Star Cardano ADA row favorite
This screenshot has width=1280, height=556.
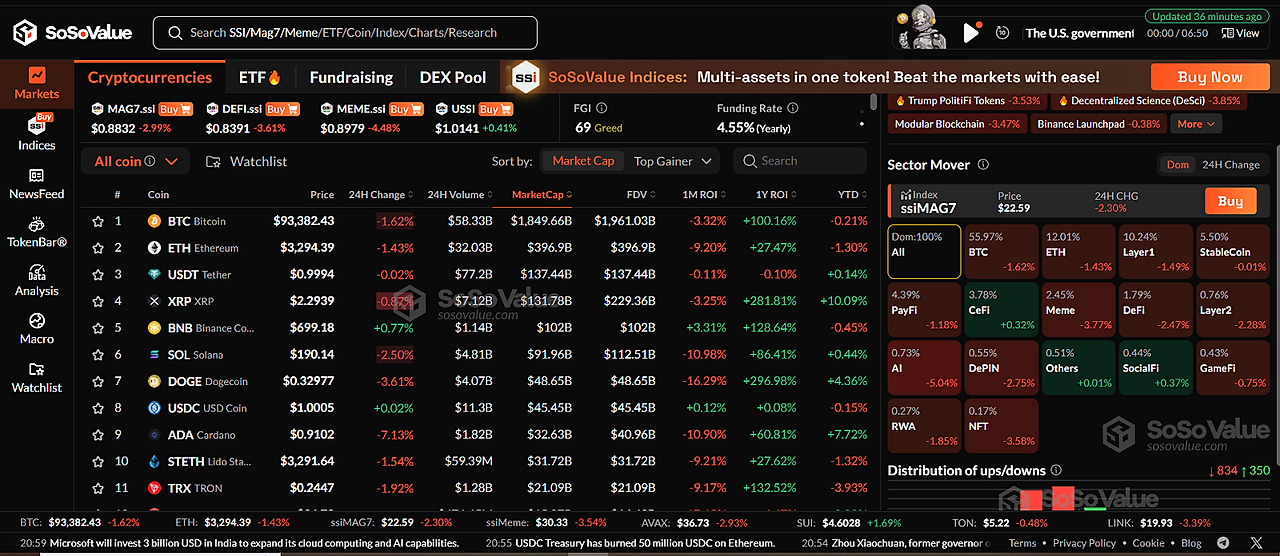pos(98,435)
